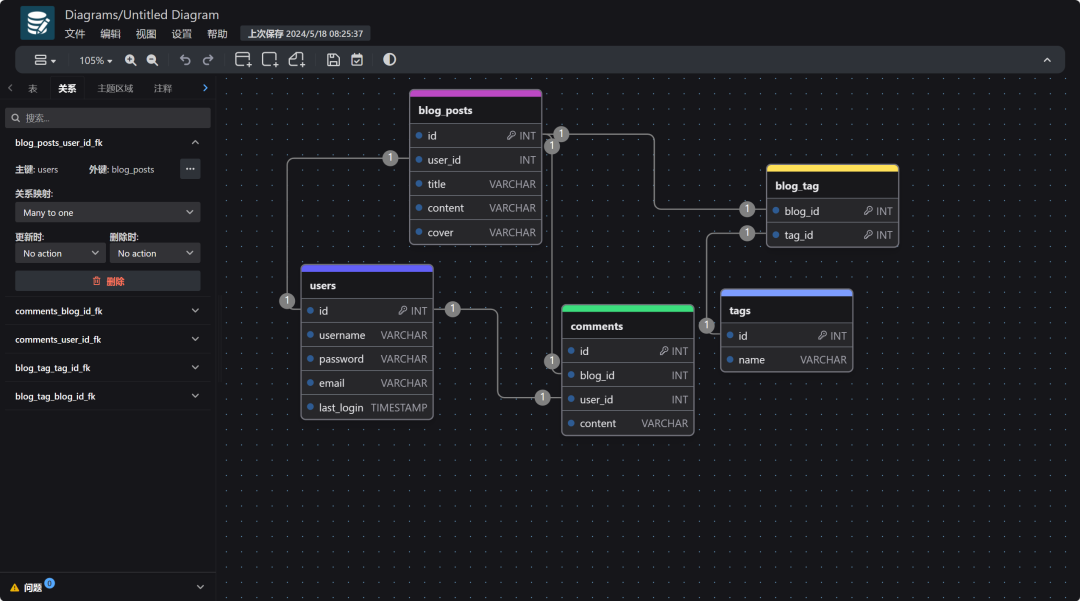Open the Many to one cardinality dropdown
This screenshot has height=601, width=1080.
tap(108, 212)
